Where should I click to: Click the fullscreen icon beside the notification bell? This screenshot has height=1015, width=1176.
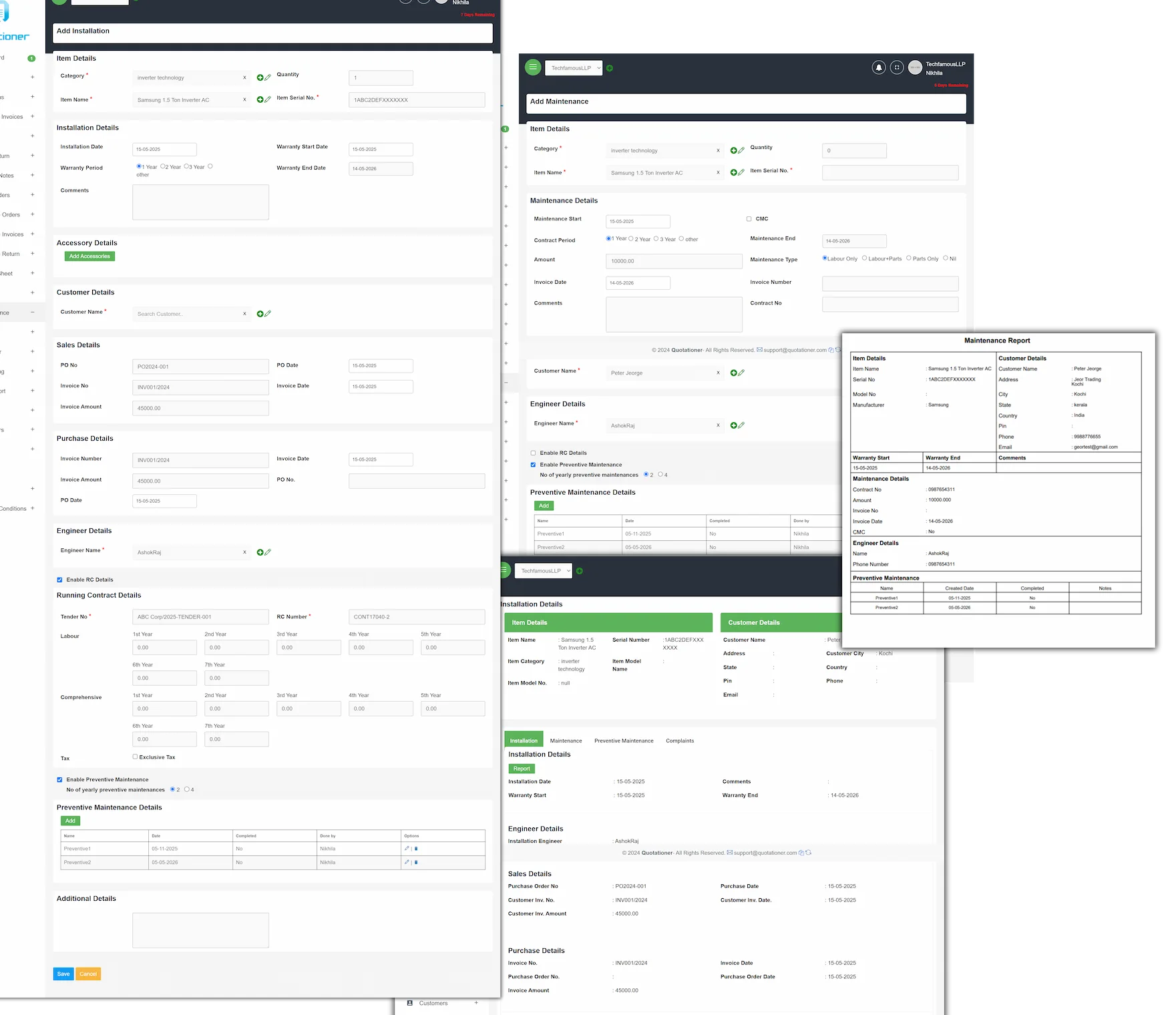(x=897, y=67)
